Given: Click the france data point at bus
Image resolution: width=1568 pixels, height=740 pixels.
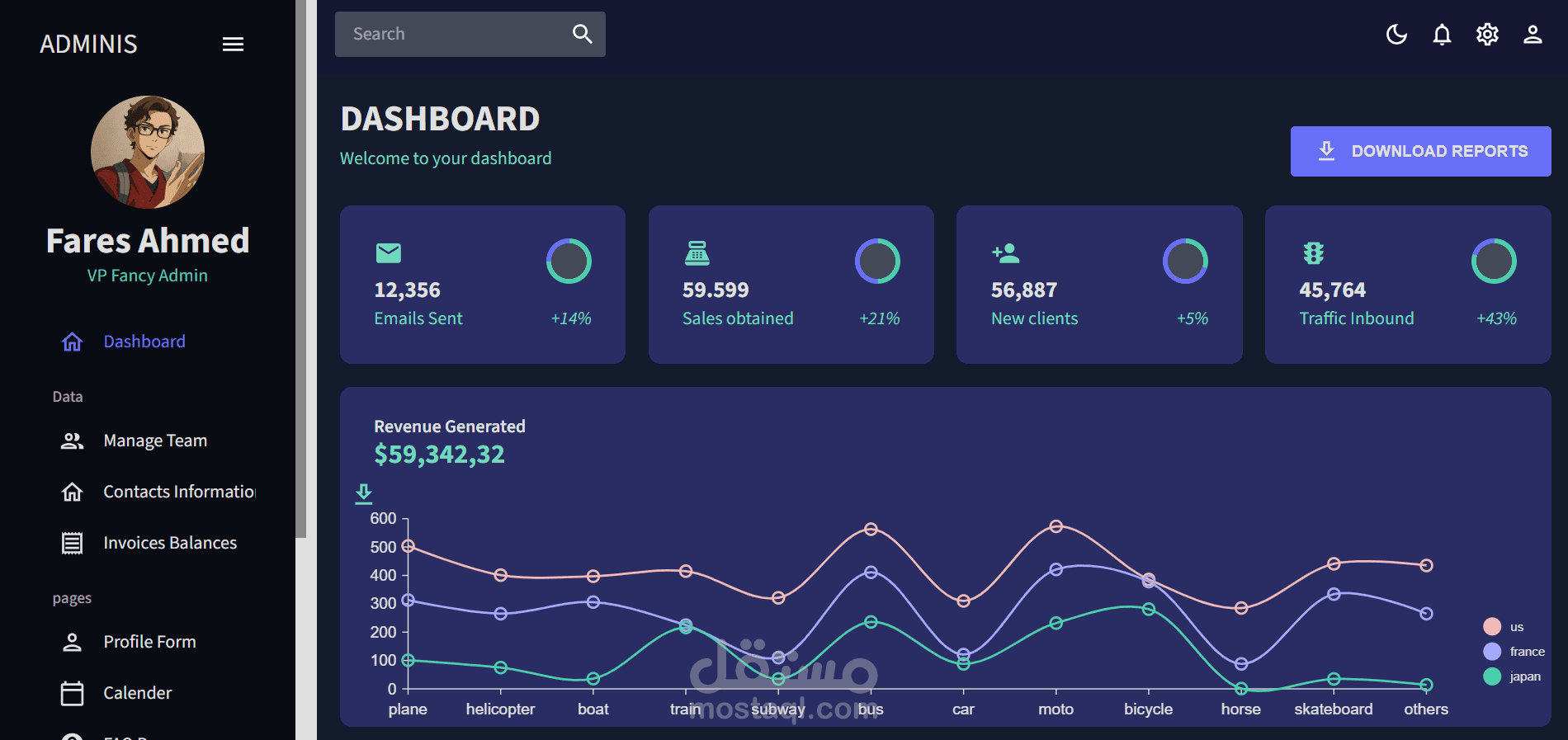Looking at the screenshot, I should [x=871, y=572].
